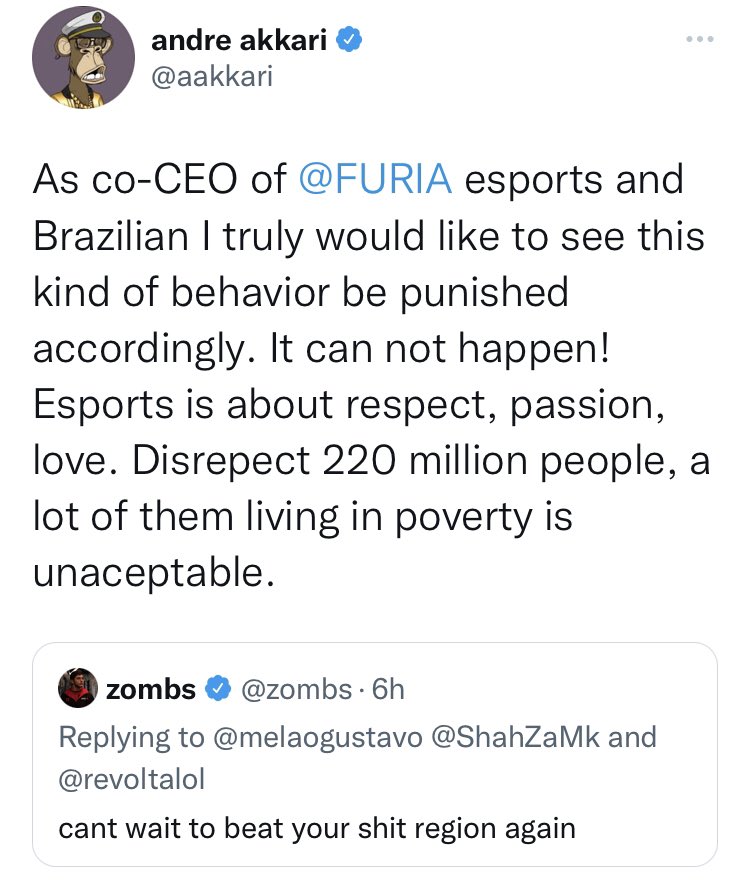Click the word 'unaceptable.' in the tweet
The height and width of the screenshot is (885, 750).
tap(152, 571)
